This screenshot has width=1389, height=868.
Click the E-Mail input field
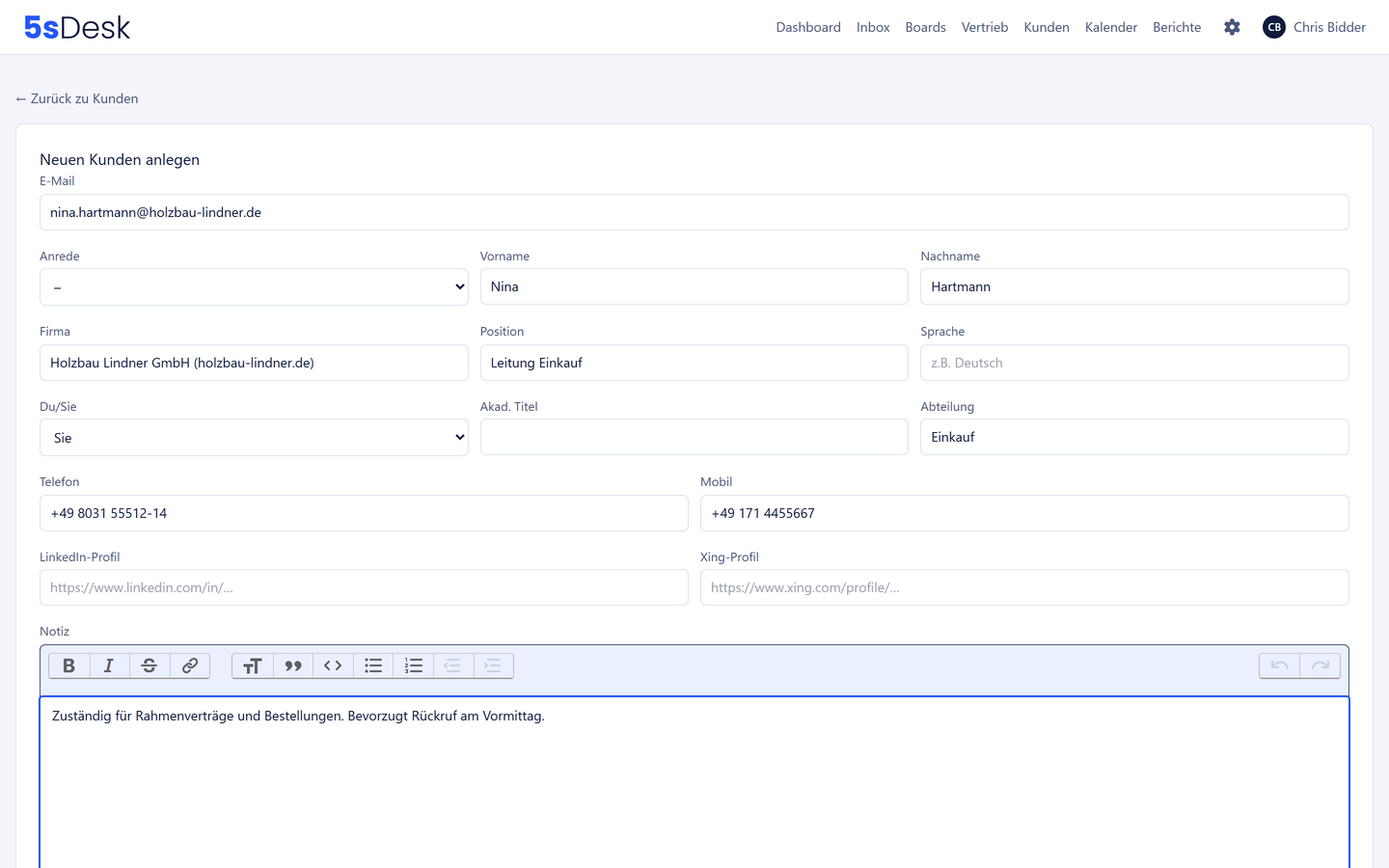pos(694,212)
